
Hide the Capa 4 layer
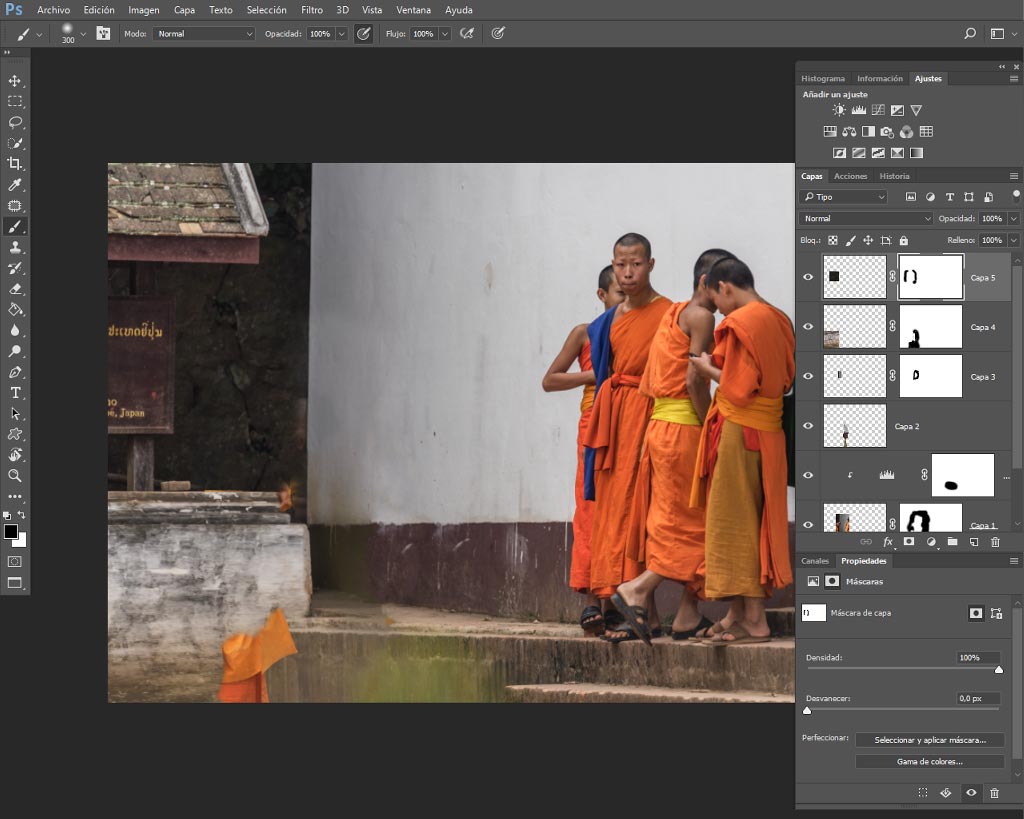click(x=808, y=327)
